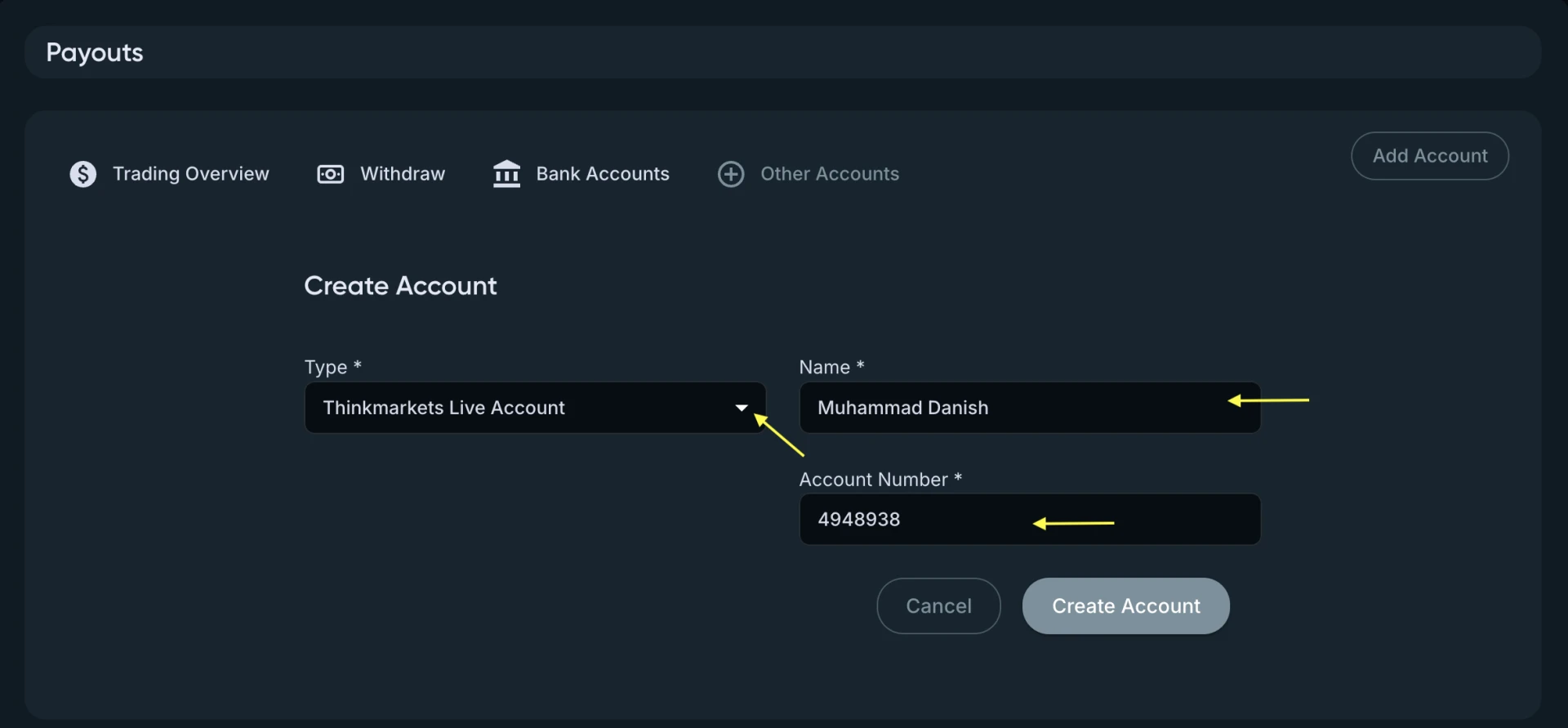Click the Add Account button
Screen dimensions: 1568x728
coord(1429,156)
